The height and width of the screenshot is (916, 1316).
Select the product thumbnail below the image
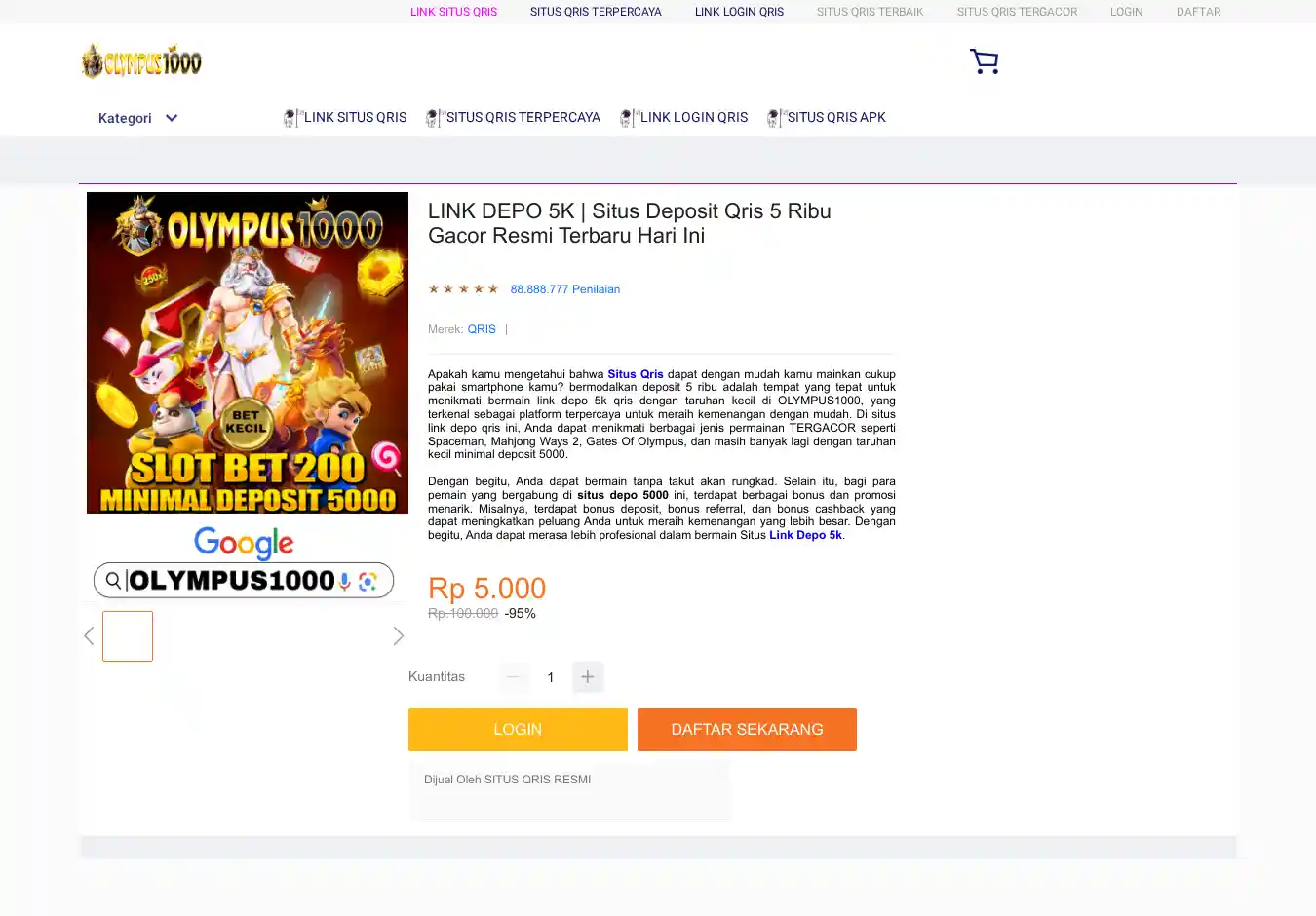(x=128, y=636)
